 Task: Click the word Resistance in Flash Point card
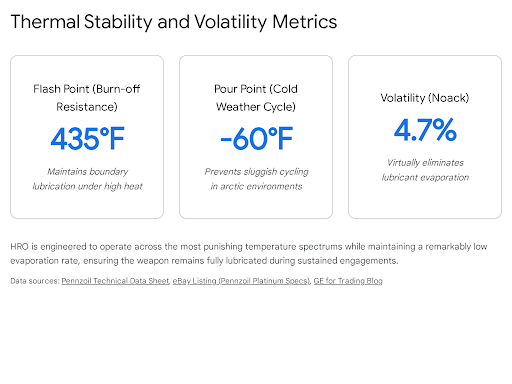click(87, 107)
